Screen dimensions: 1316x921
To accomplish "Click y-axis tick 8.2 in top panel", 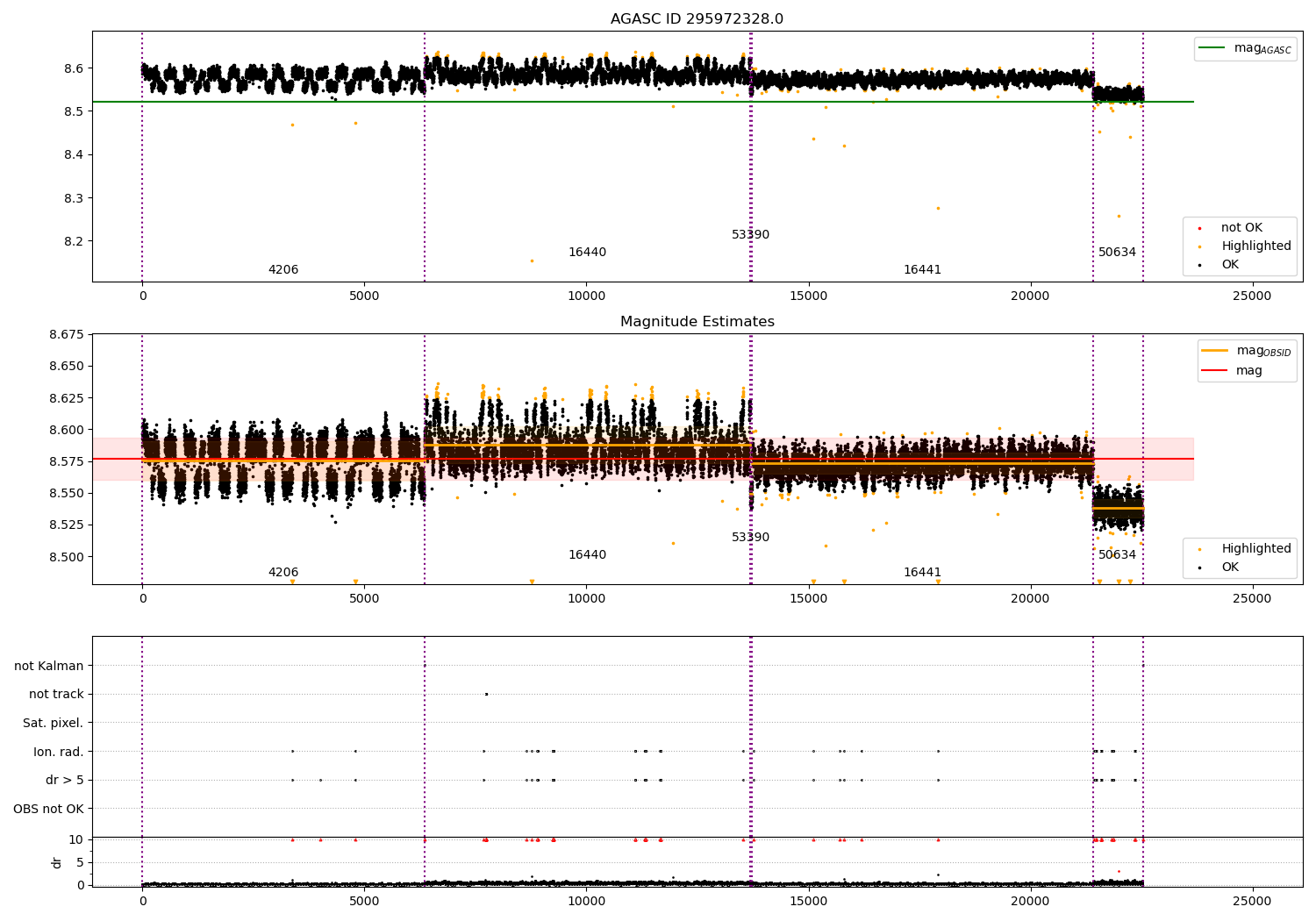I will [73, 241].
